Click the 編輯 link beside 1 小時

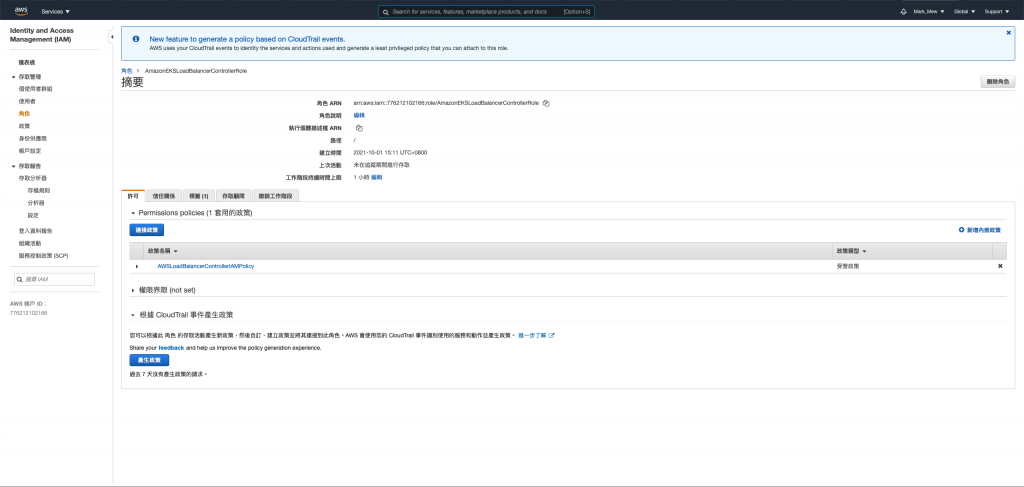377,178
